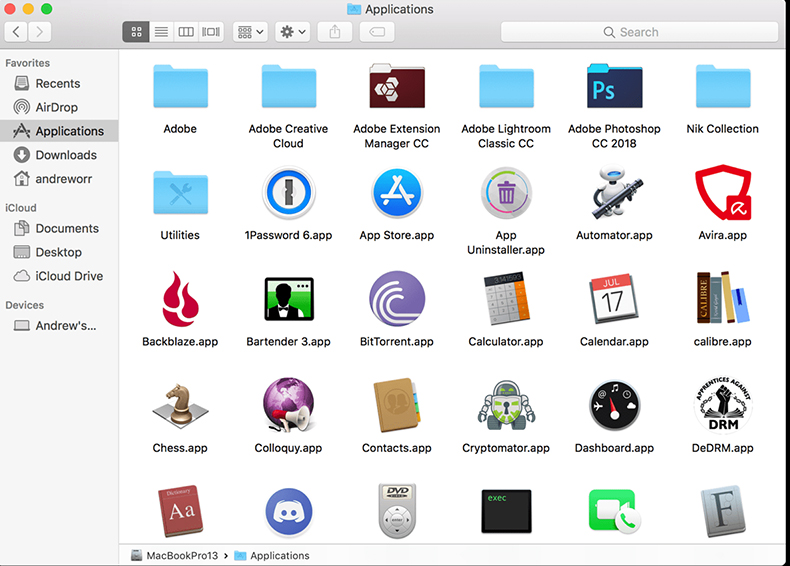790x566 pixels.
Task: Select Applications in the sidebar
Action: point(59,131)
